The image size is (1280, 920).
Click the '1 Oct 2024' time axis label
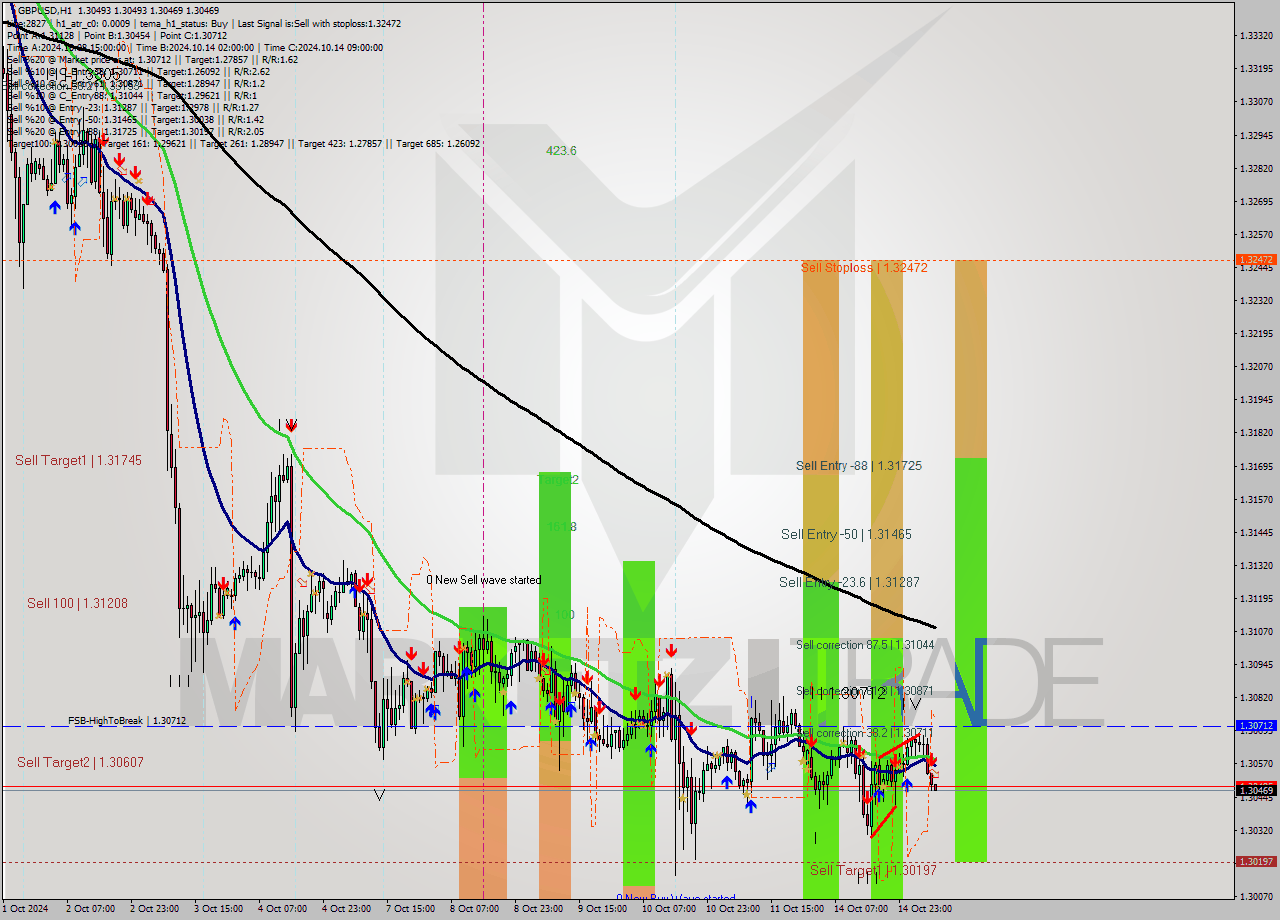pos(25,909)
